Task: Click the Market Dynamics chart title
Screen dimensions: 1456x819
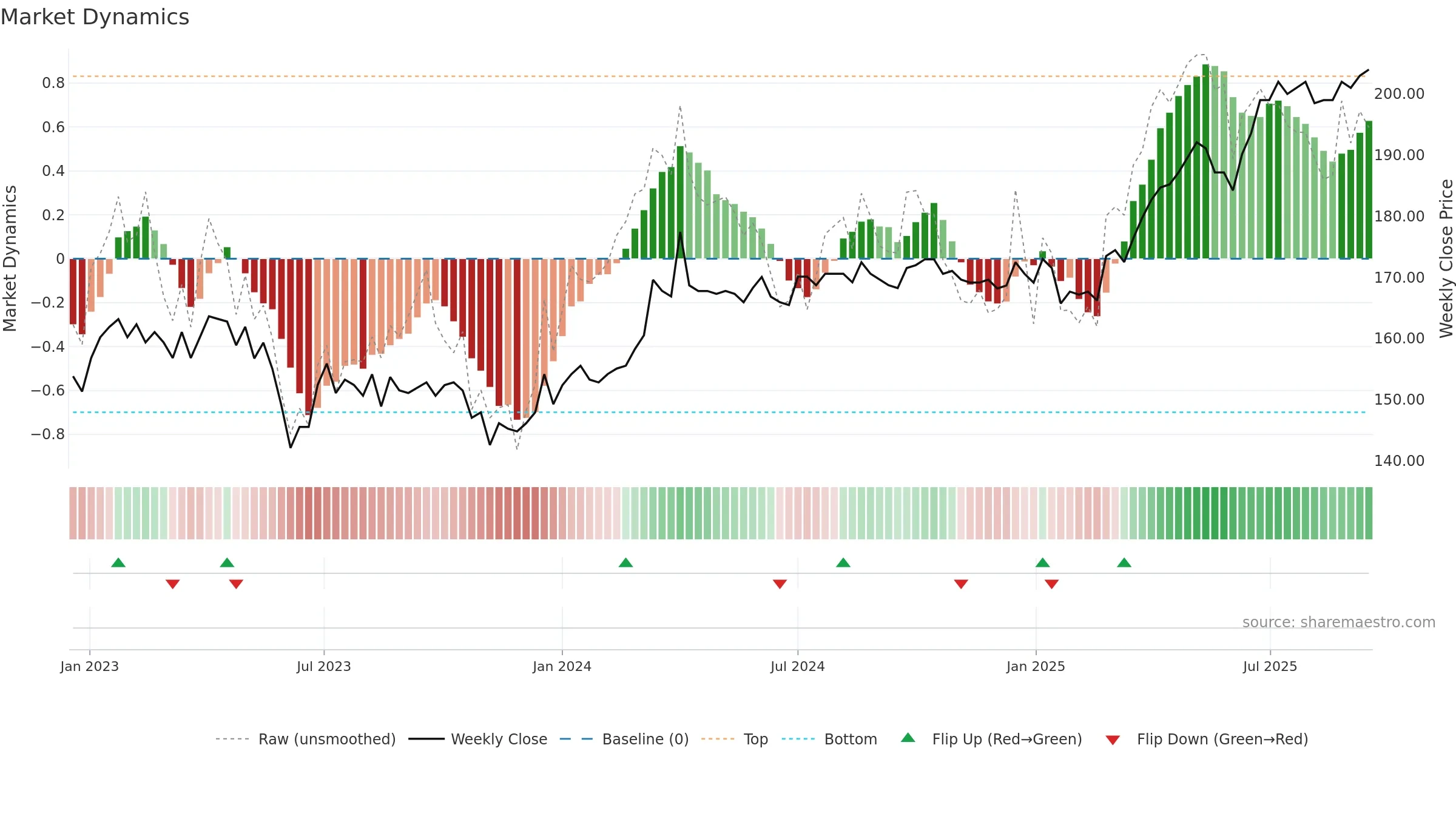Action: 95,17
